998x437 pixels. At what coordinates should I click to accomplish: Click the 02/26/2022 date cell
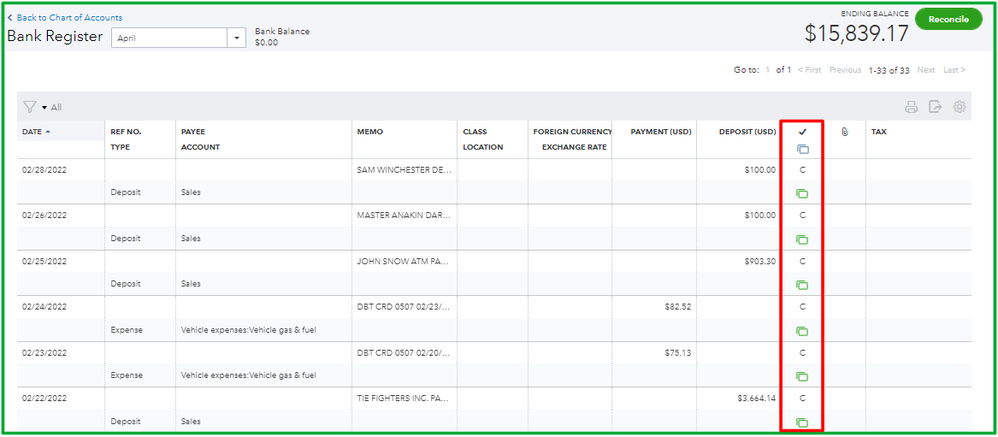(45, 215)
